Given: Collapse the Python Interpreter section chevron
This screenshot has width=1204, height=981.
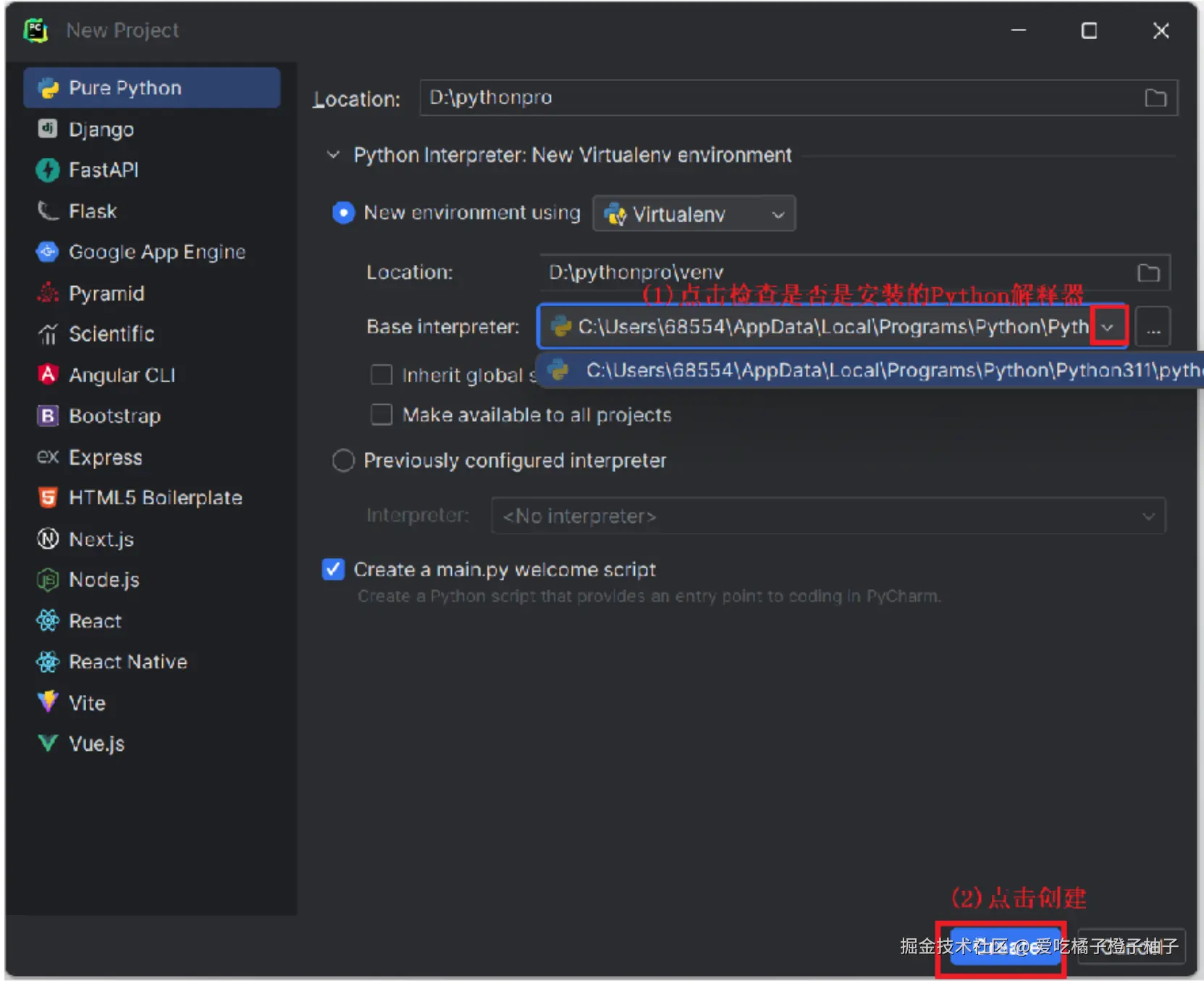Looking at the screenshot, I should click(333, 155).
